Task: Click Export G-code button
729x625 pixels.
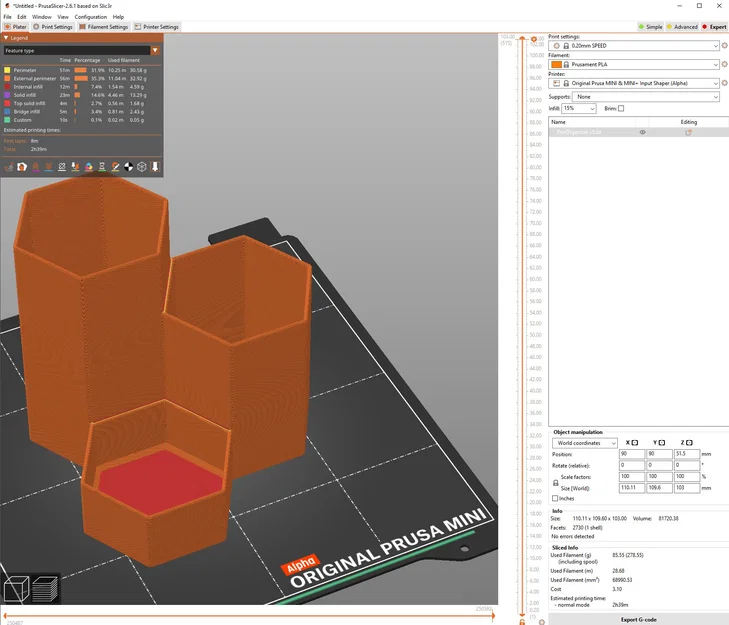Action: (x=638, y=619)
